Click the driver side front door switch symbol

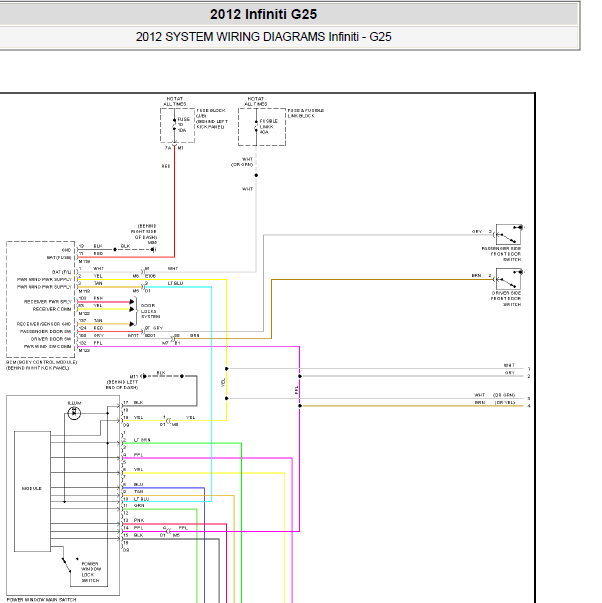(x=509, y=279)
